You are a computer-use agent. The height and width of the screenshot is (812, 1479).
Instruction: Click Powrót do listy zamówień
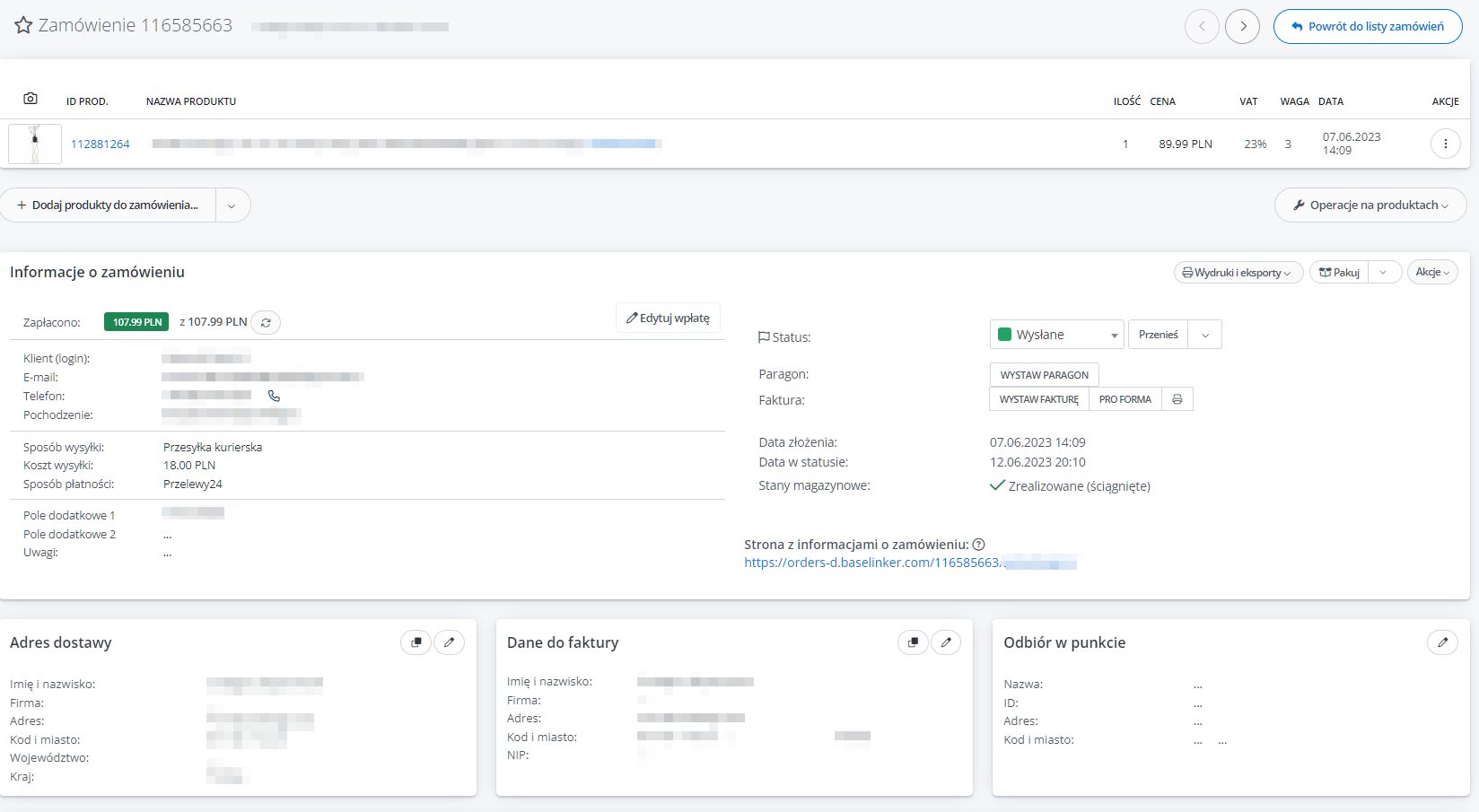1367,26
